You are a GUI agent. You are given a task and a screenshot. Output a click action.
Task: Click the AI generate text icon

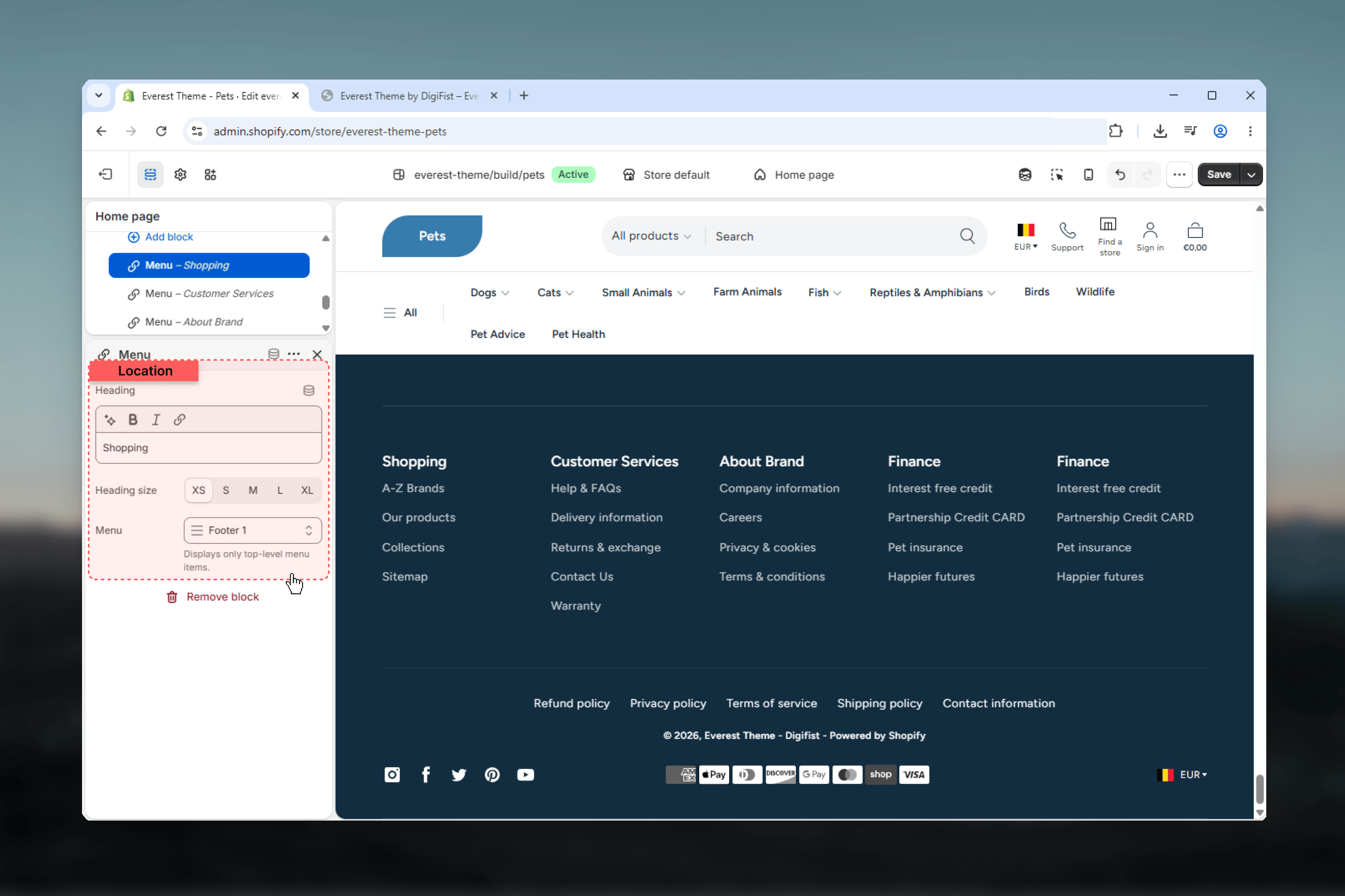tap(110, 420)
